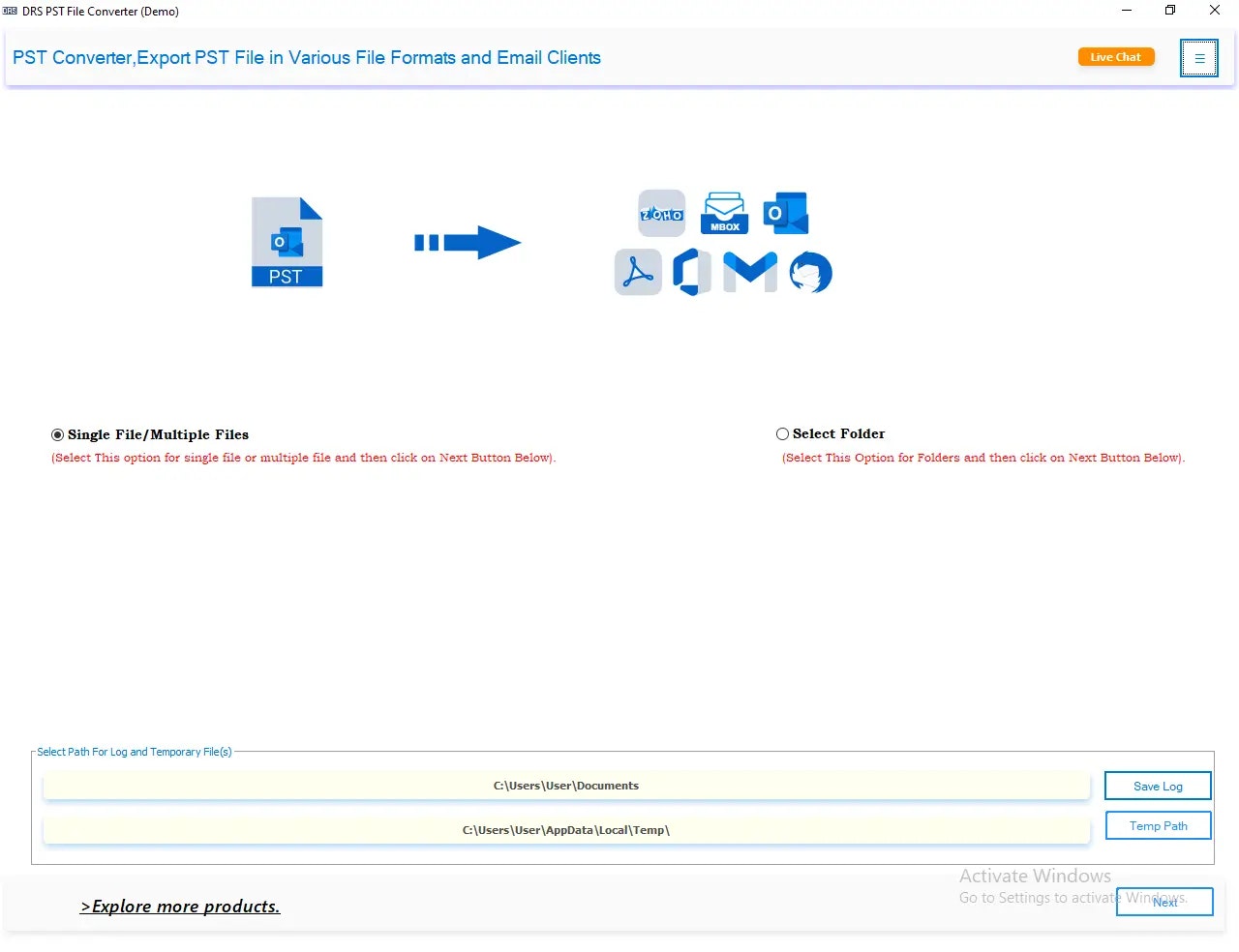
Task: Open the hamburger menu button
Action: click(x=1198, y=58)
